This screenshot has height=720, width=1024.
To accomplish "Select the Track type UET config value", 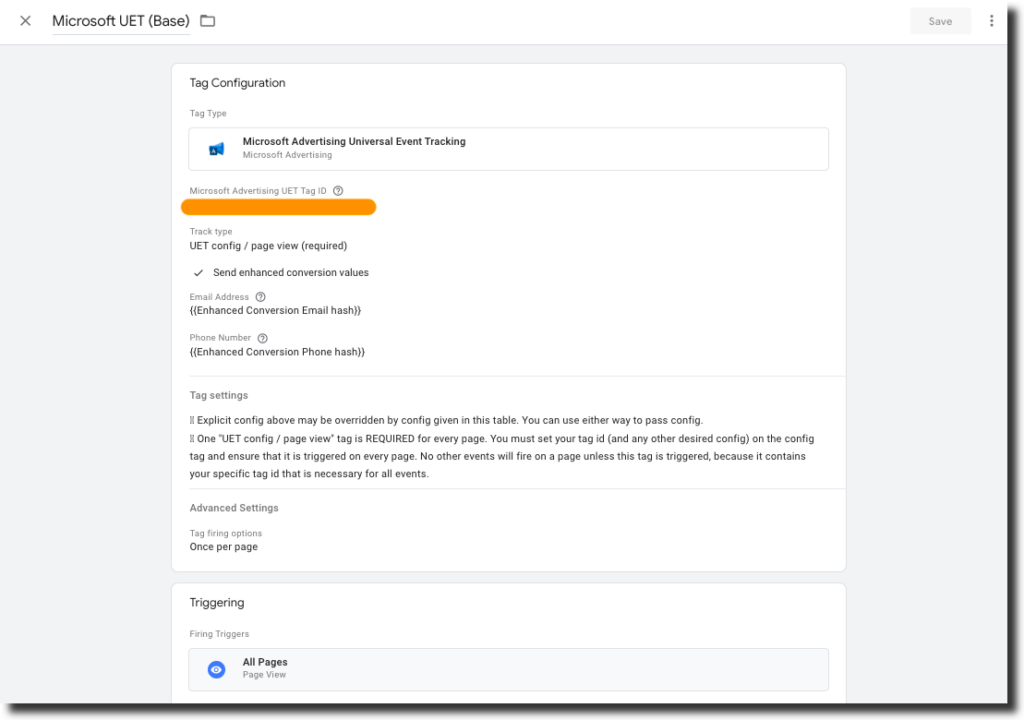I will [268, 246].
